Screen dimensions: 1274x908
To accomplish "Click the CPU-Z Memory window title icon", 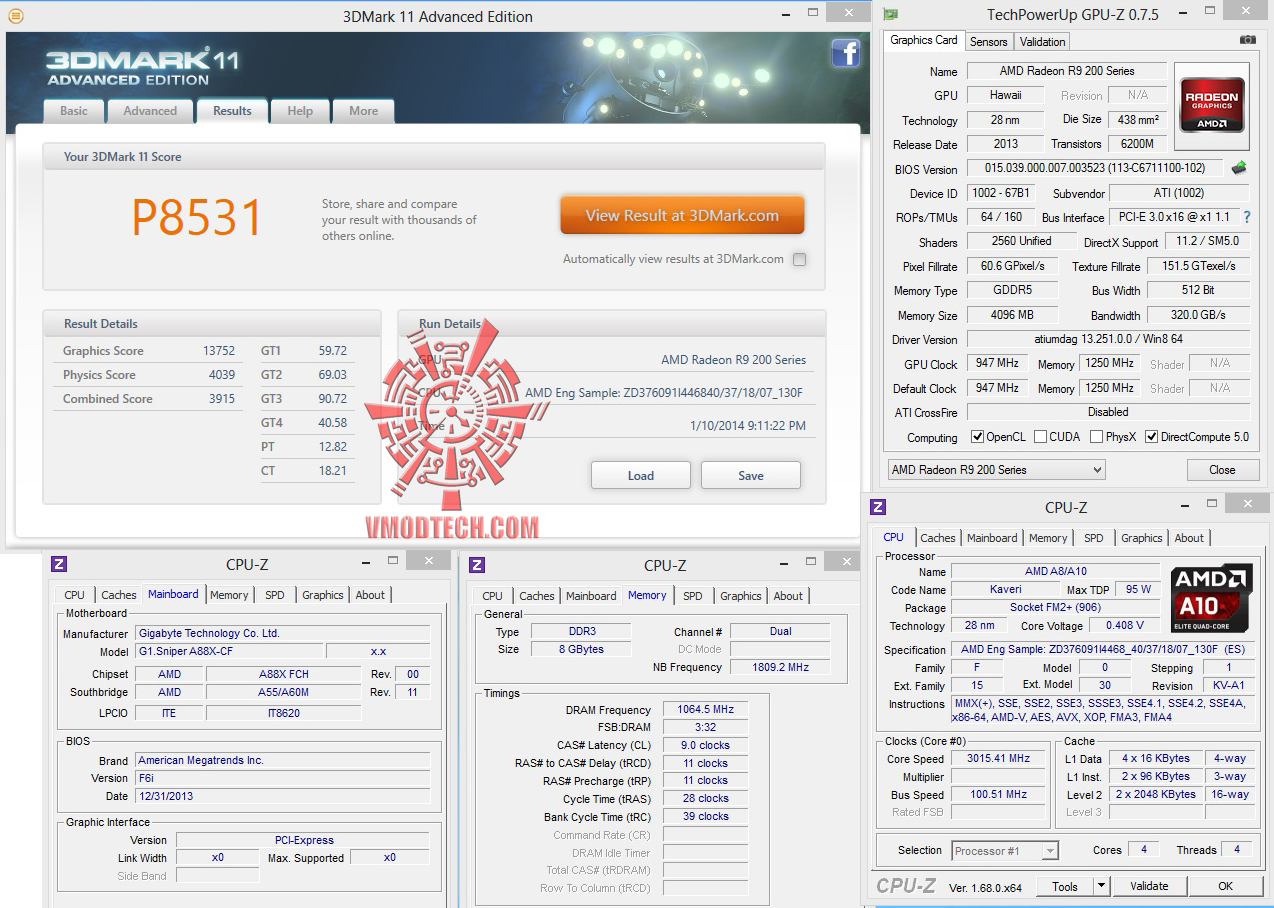I will (477, 565).
